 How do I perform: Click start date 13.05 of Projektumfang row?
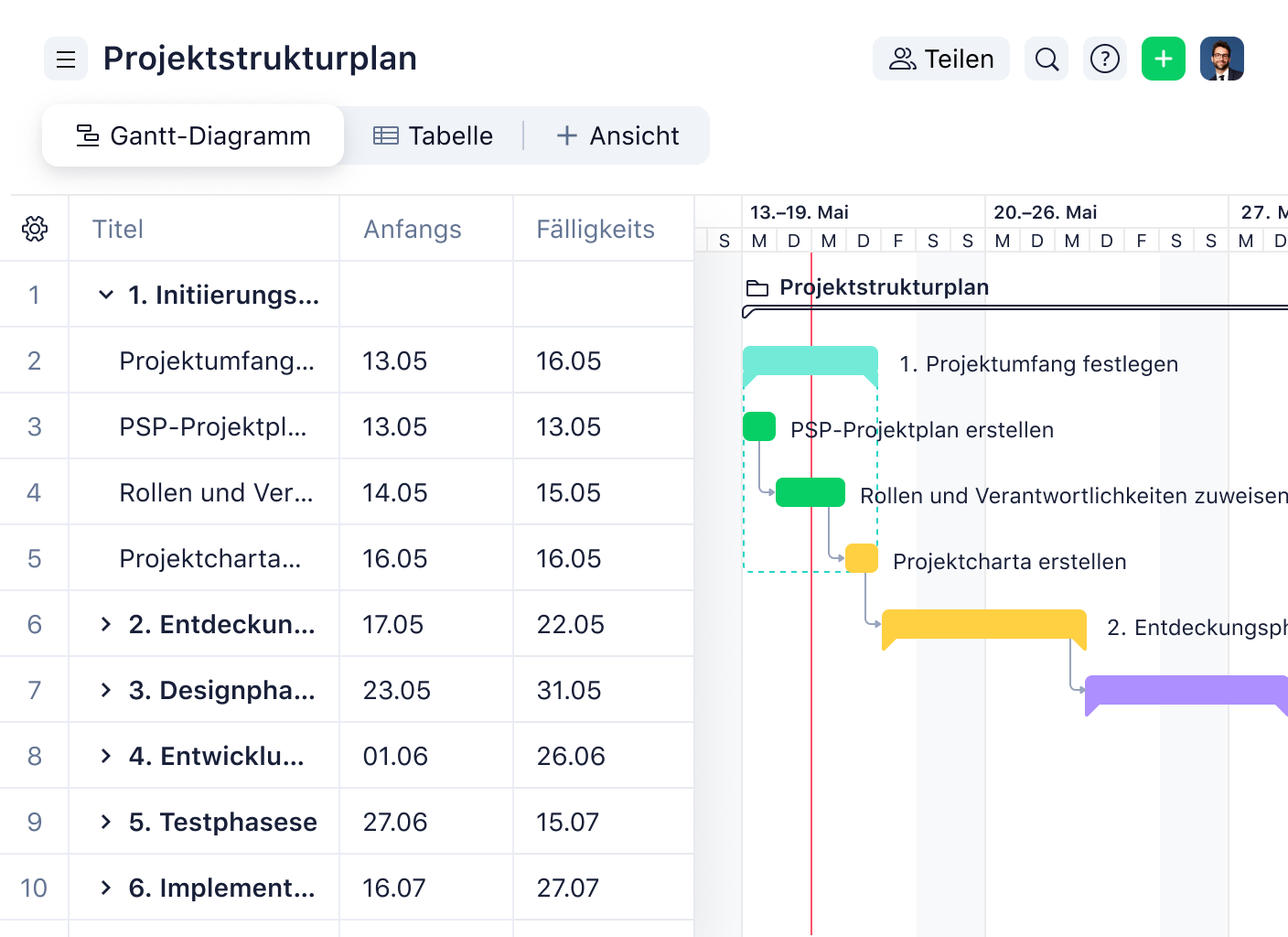395,361
